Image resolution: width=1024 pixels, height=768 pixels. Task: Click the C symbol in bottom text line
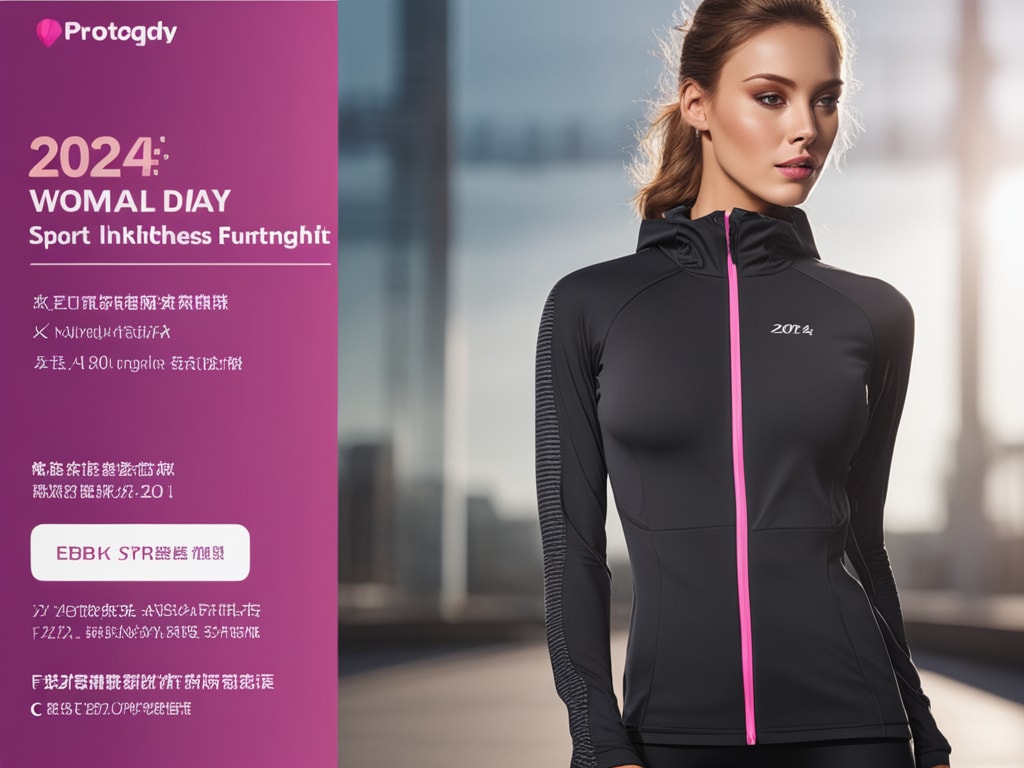pos(37,709)
